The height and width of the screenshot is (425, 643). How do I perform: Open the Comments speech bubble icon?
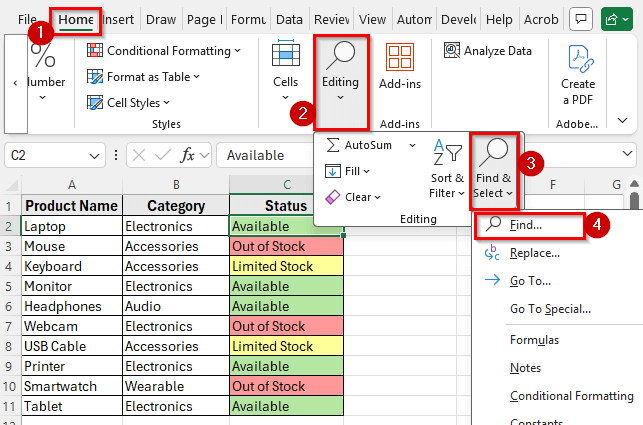click(x=581, y=19)
